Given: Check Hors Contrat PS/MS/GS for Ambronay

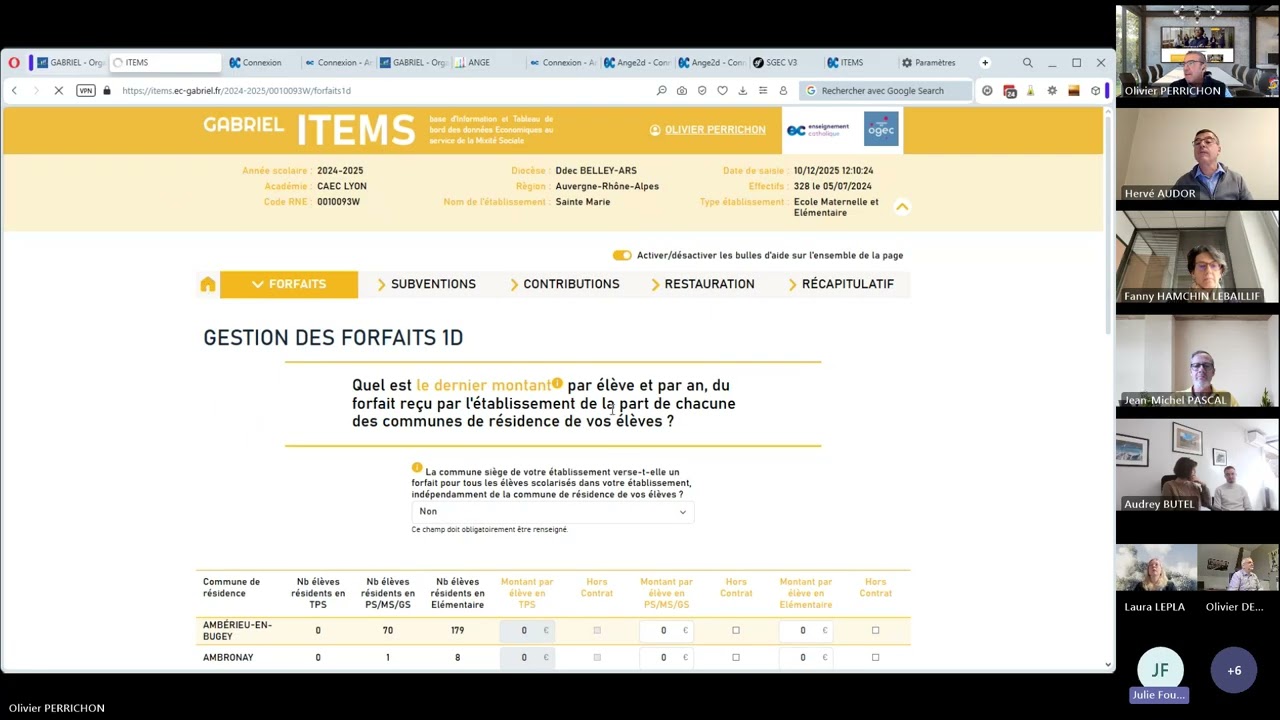Looking at the screenshot, I should pyautogui.click(x=736, y=657).
